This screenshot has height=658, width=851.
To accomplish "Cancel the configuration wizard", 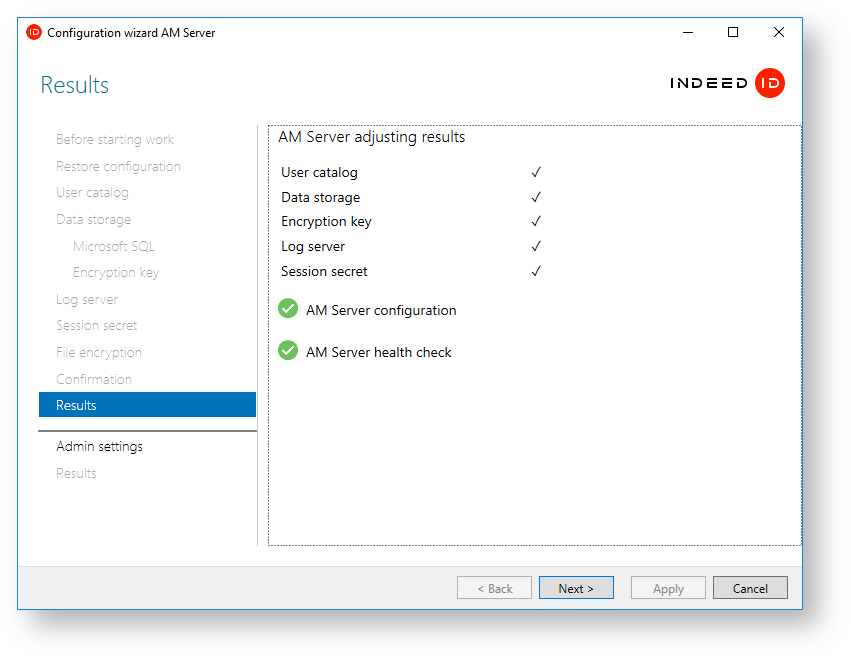I will 749,588.
